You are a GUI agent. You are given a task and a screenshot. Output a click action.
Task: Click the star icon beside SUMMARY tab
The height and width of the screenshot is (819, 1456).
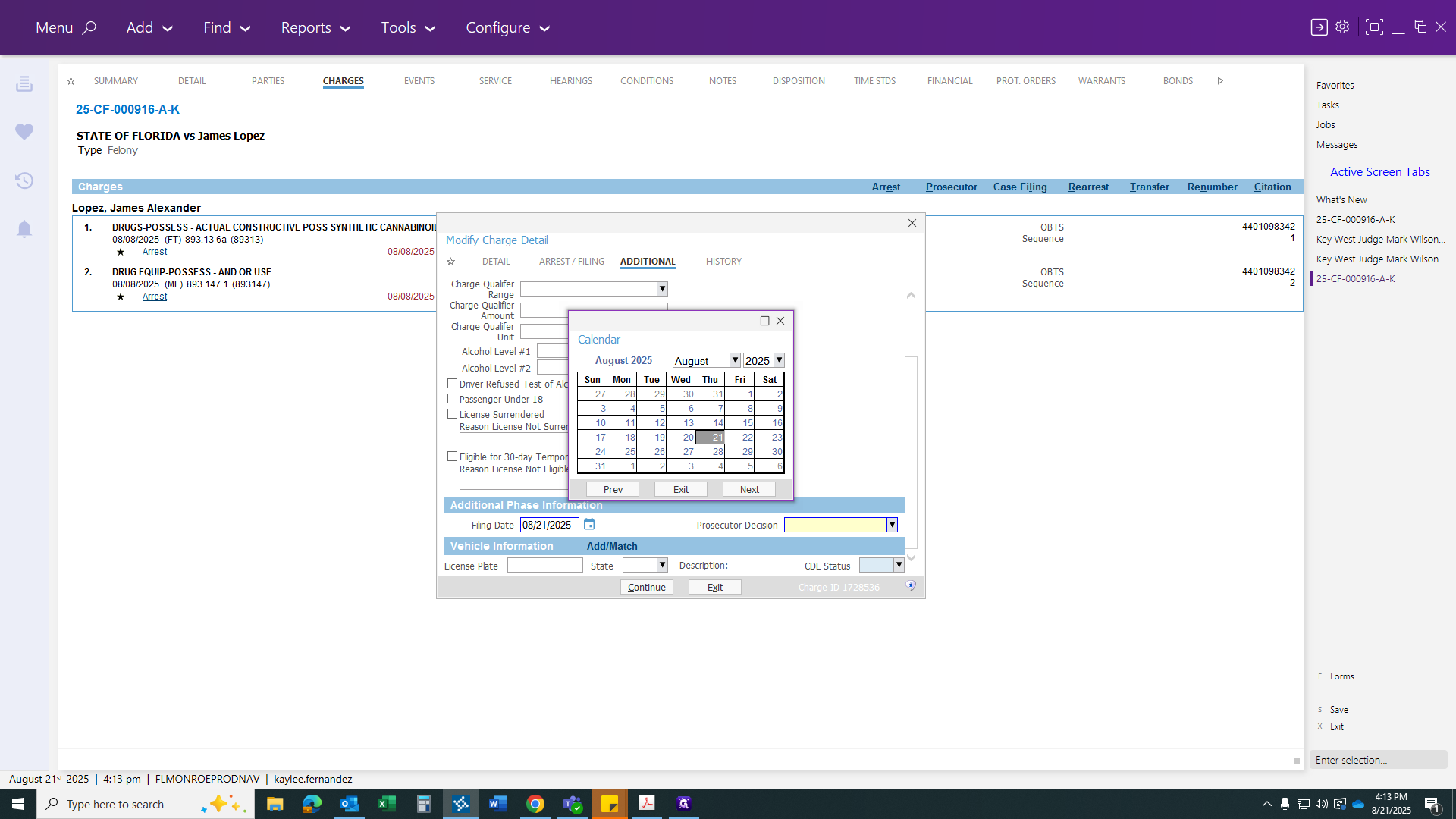(71, 81)
